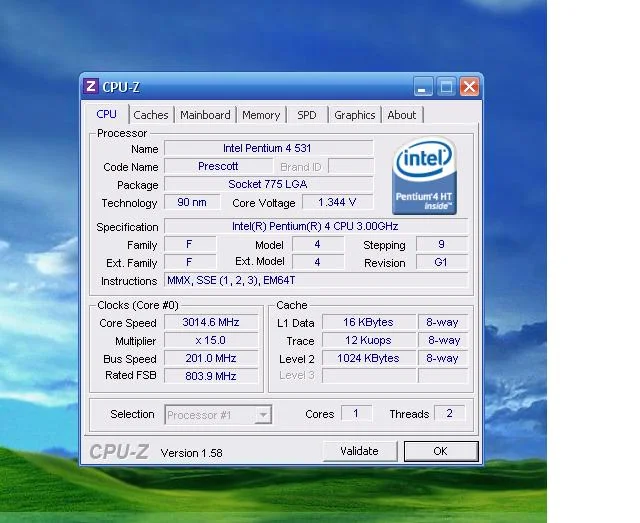Switch to the Caches tab
Screen dimensions: 640x523
click(151, 115)
